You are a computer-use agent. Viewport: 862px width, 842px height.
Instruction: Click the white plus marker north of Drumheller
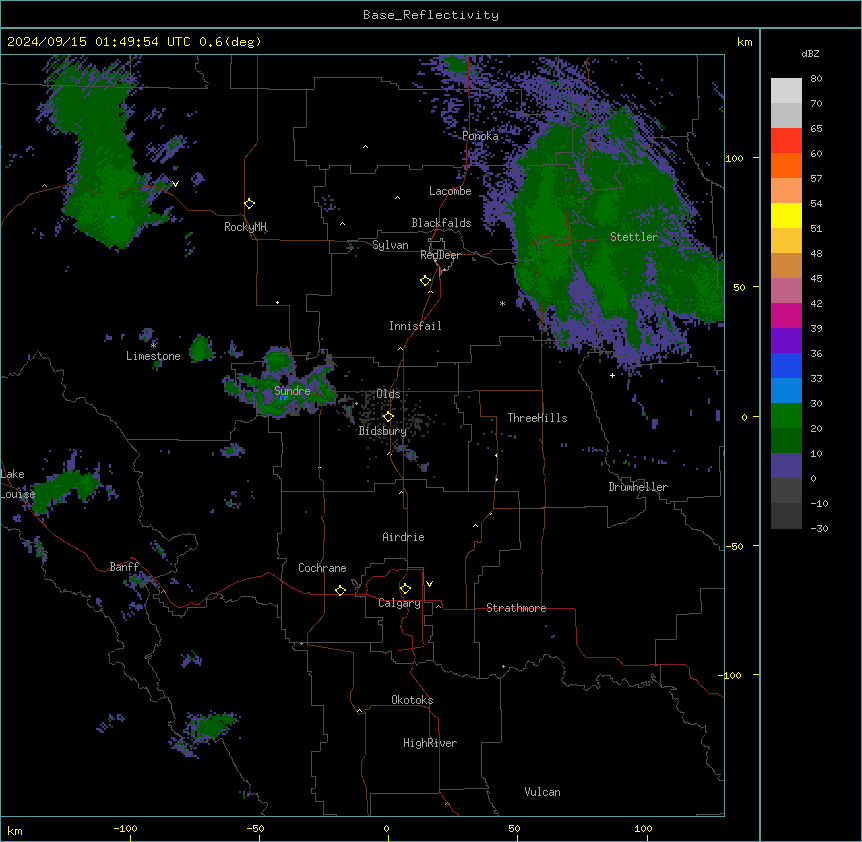[612, 375]
